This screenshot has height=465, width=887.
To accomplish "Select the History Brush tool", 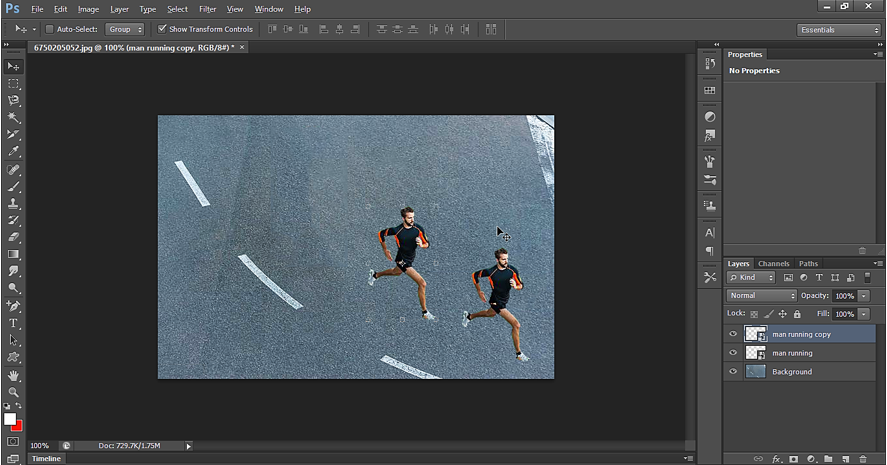I will [13, 220].
